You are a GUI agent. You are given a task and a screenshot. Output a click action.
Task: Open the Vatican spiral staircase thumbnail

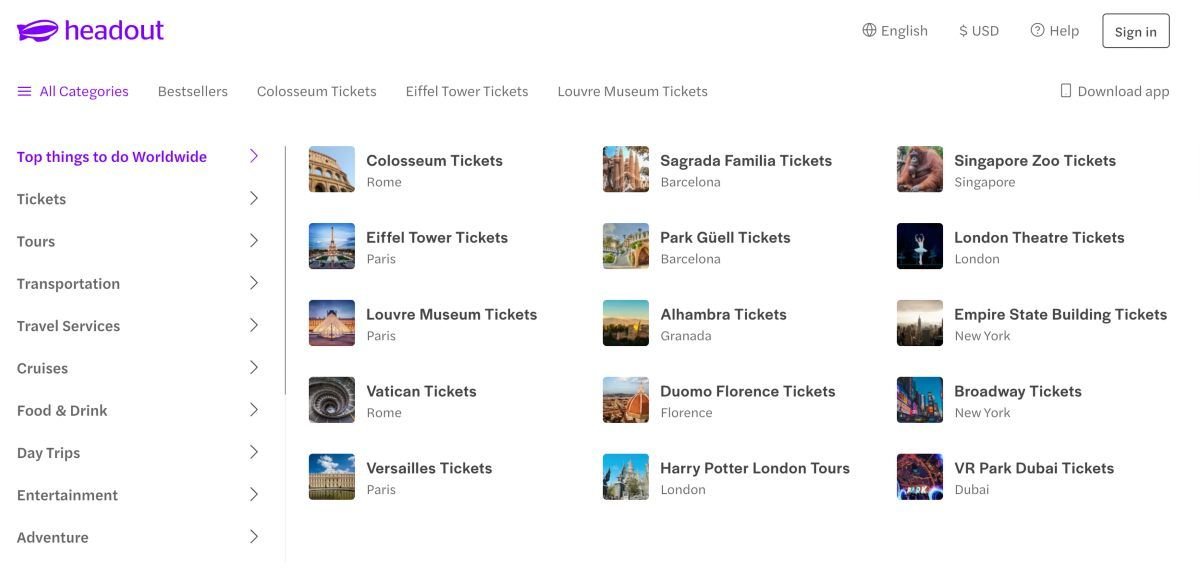(332, 401)
